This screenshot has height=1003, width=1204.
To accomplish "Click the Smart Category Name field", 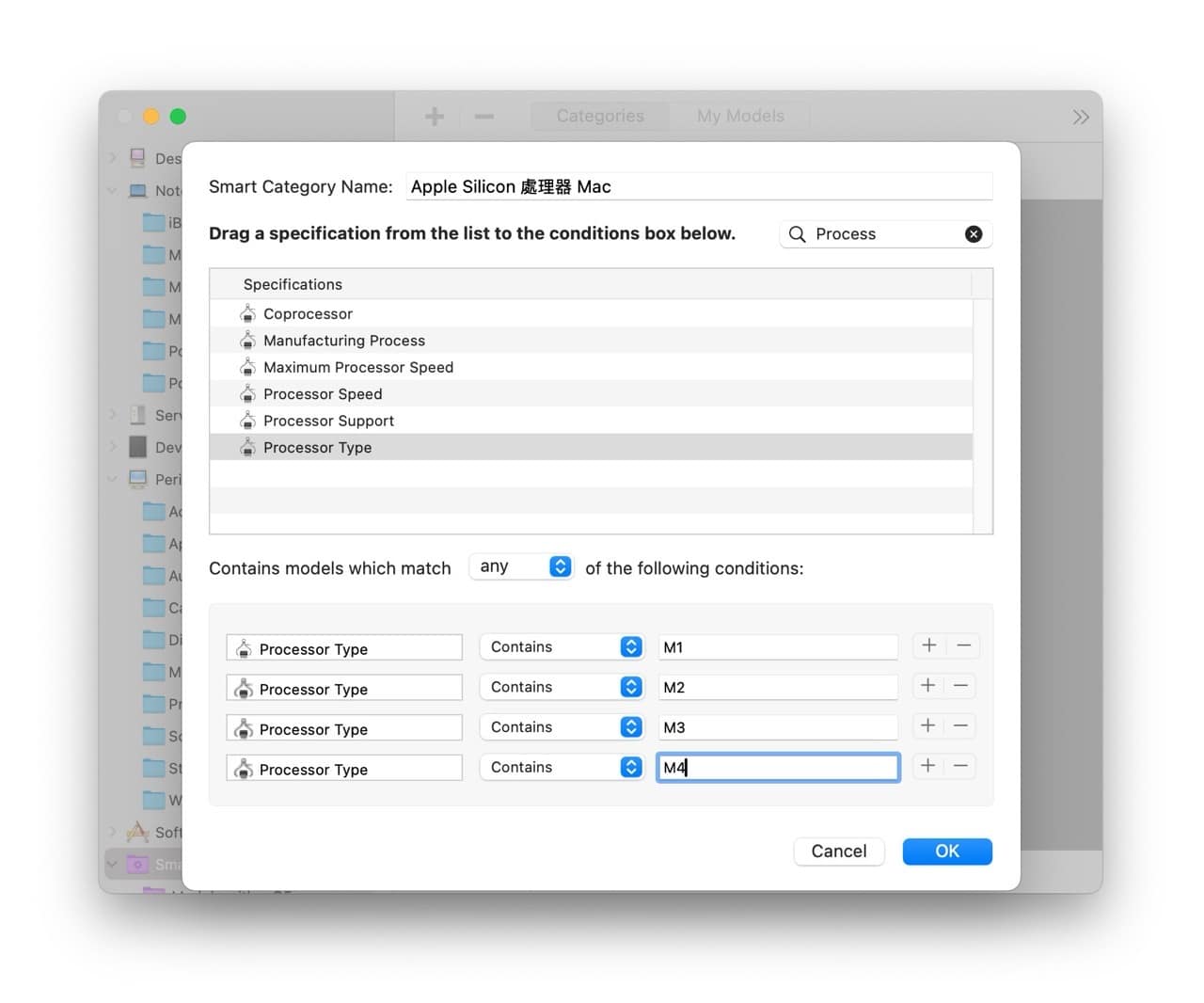I will point(700,186).
